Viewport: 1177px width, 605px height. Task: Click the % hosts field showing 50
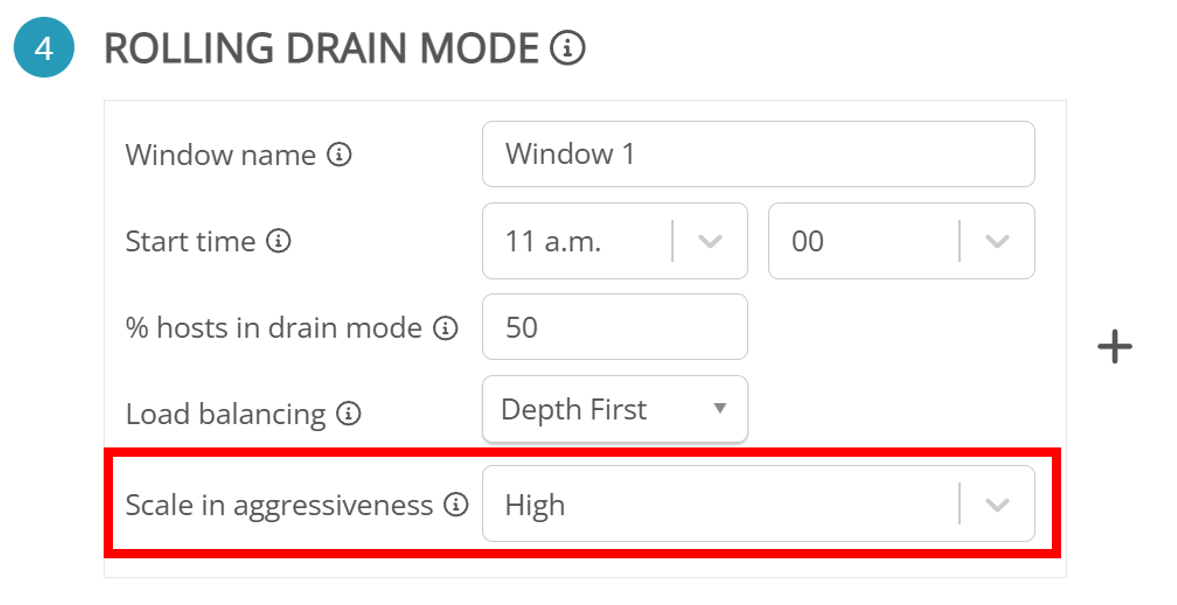pos(614,327)
